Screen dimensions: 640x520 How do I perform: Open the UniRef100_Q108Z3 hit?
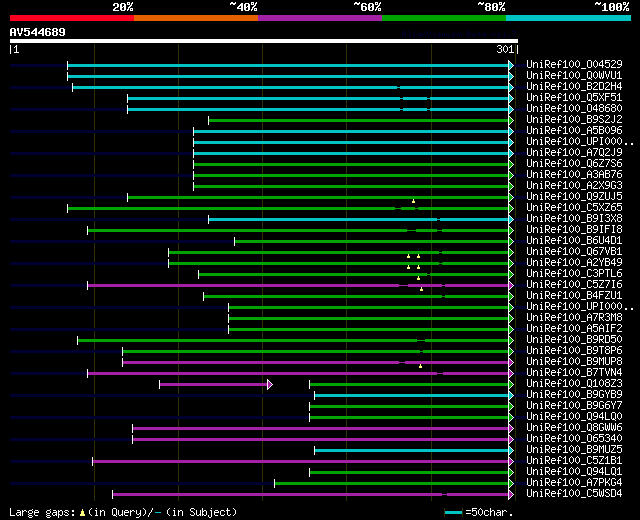[574, 384]
